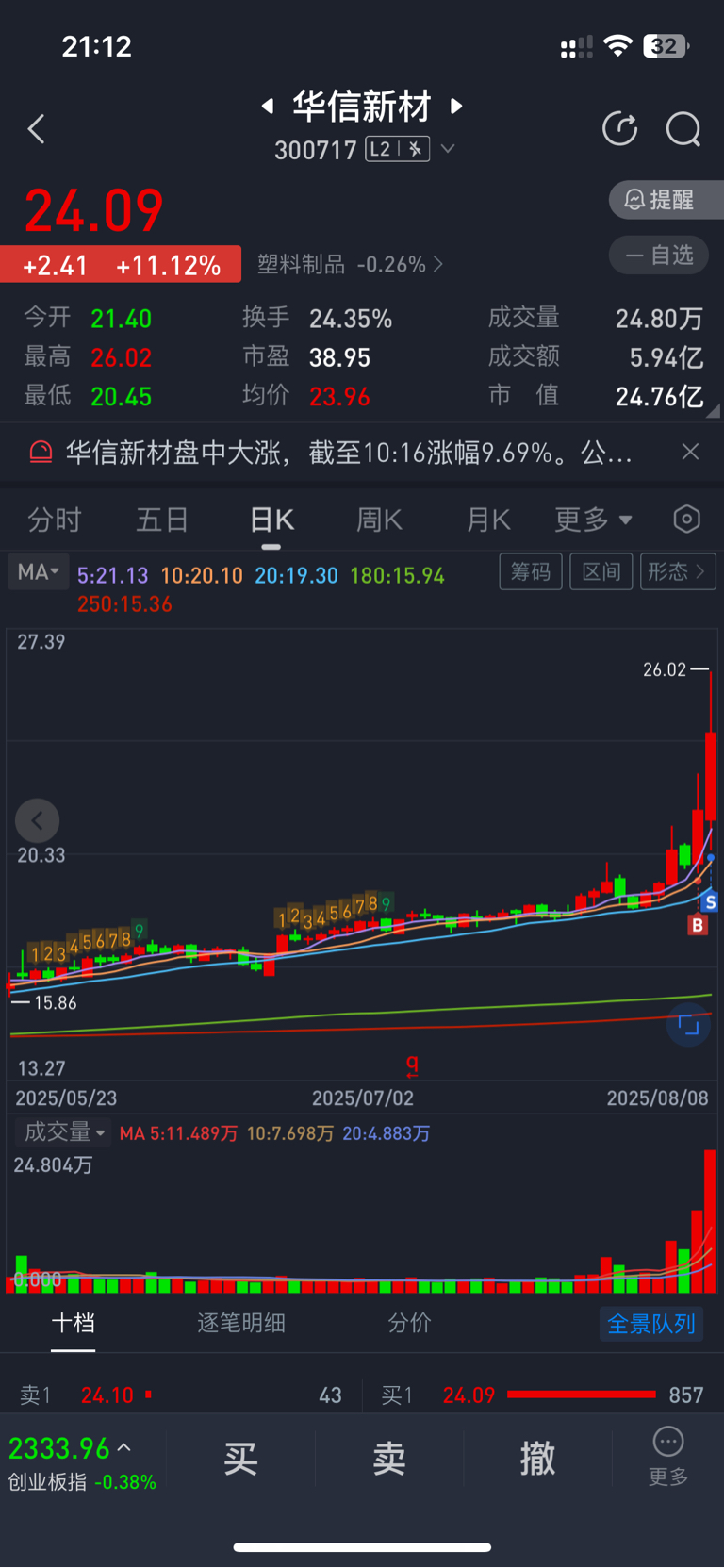The width and height of the screenshot is (724, 1568).
Task: Tap the Wi-Fi status icon
Action: pyautogui.click(x=617, y=46)
